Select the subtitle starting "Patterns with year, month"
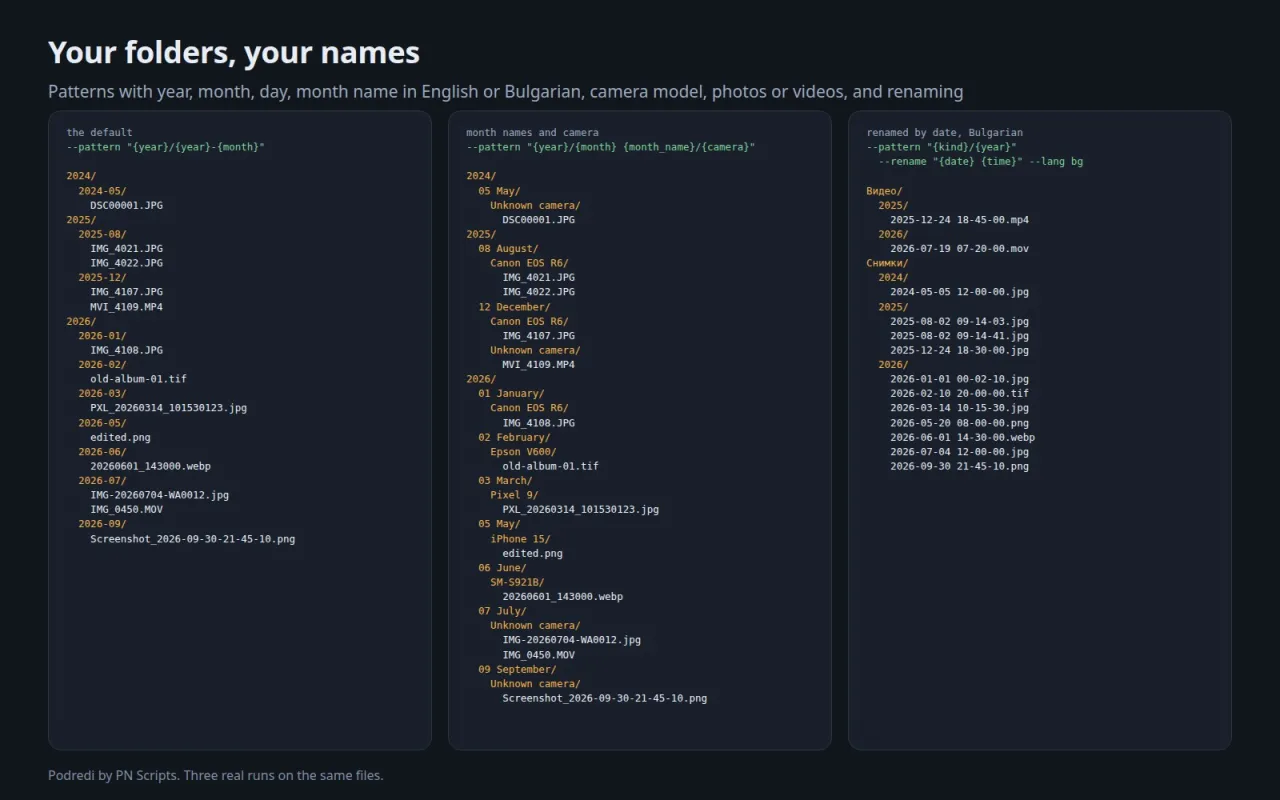1280x800 pixels. [x=506, y=92]
